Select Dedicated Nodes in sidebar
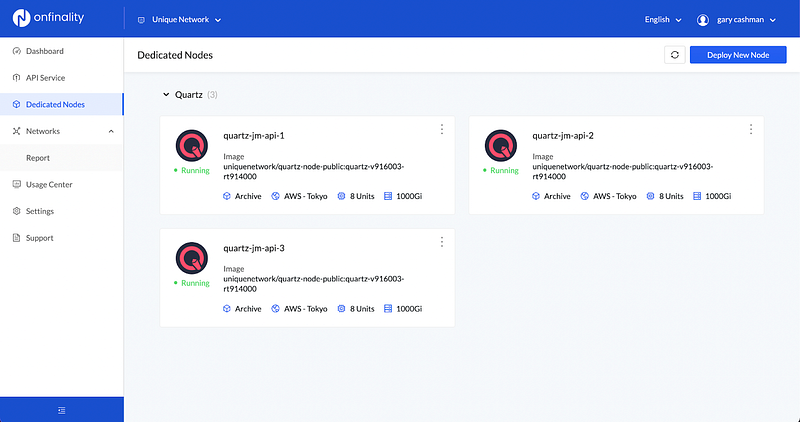800x422 pixels. coord(61,104)
